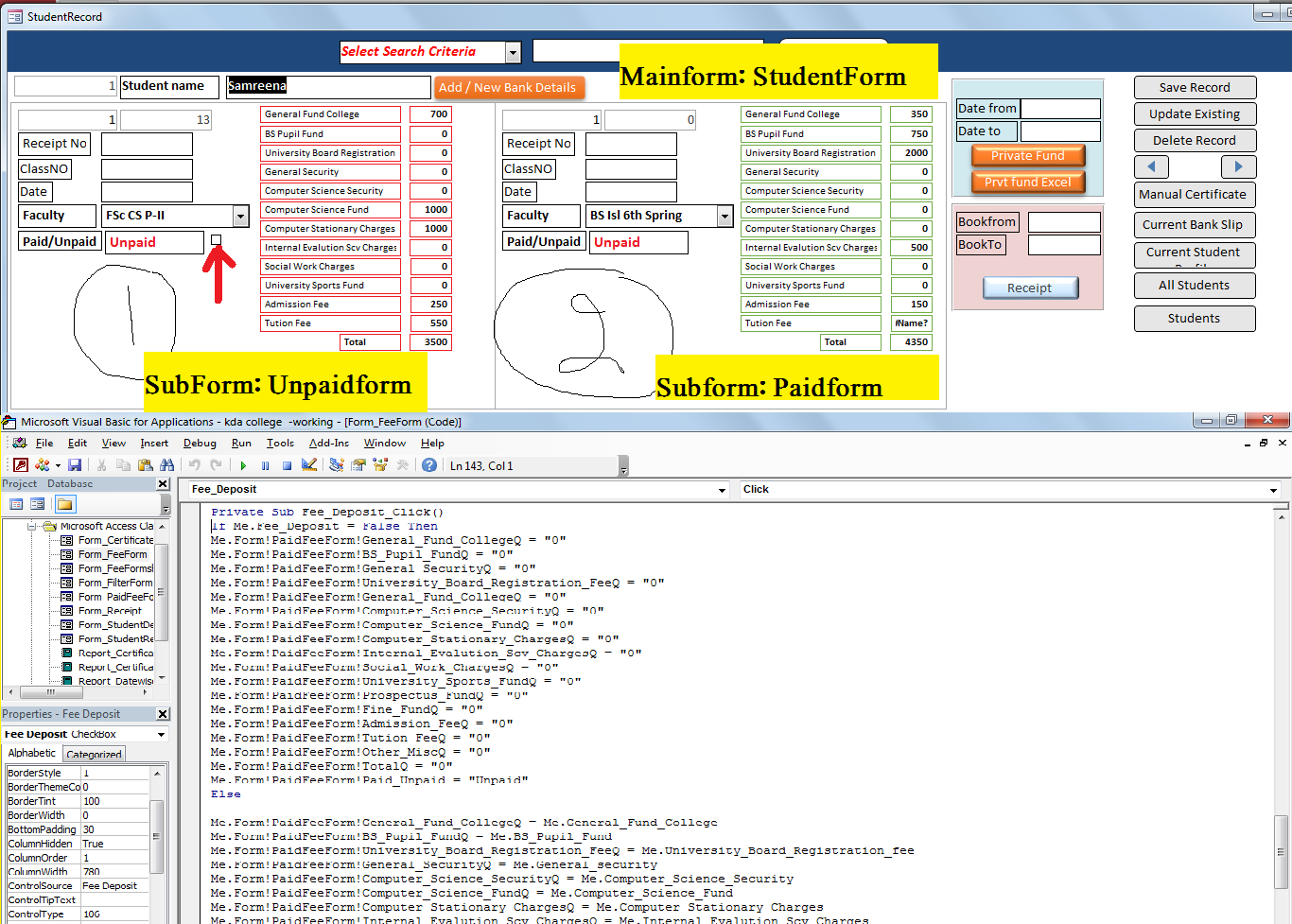Click View Code icon in Project pane
This screenshot has height=924, width=1292.
(16, 504)
